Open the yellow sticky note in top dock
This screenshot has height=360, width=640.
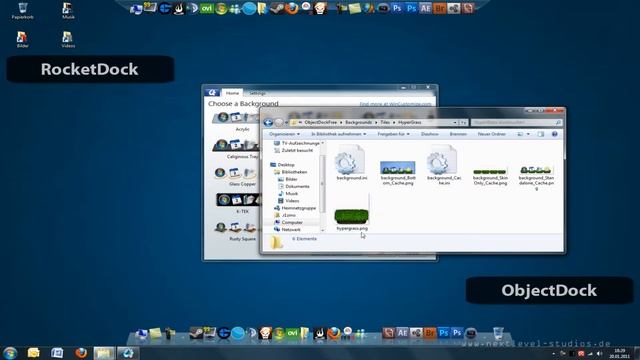click(x=354, y=8)
